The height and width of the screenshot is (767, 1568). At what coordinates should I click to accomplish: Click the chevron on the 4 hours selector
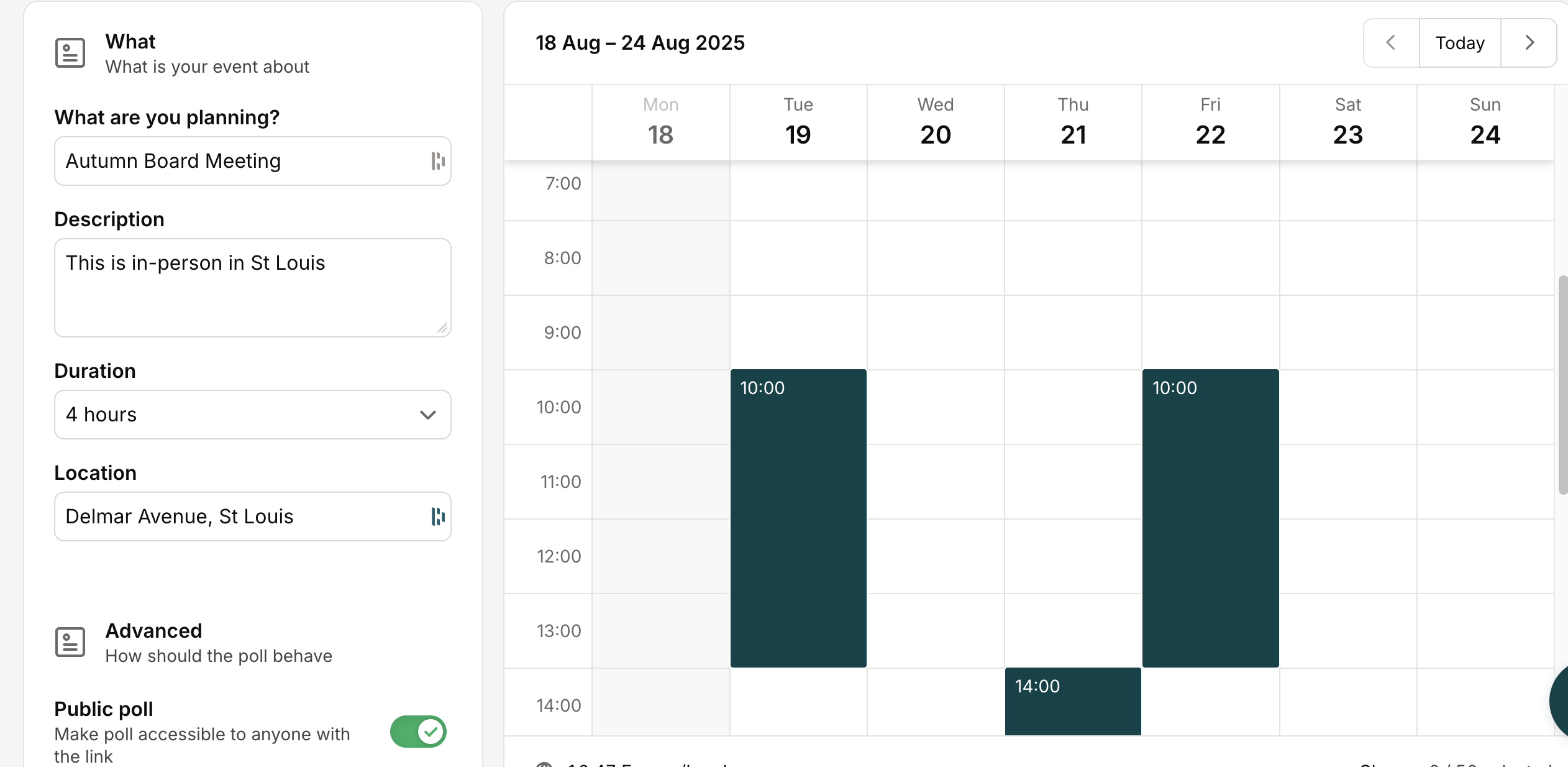coord(427,415)
